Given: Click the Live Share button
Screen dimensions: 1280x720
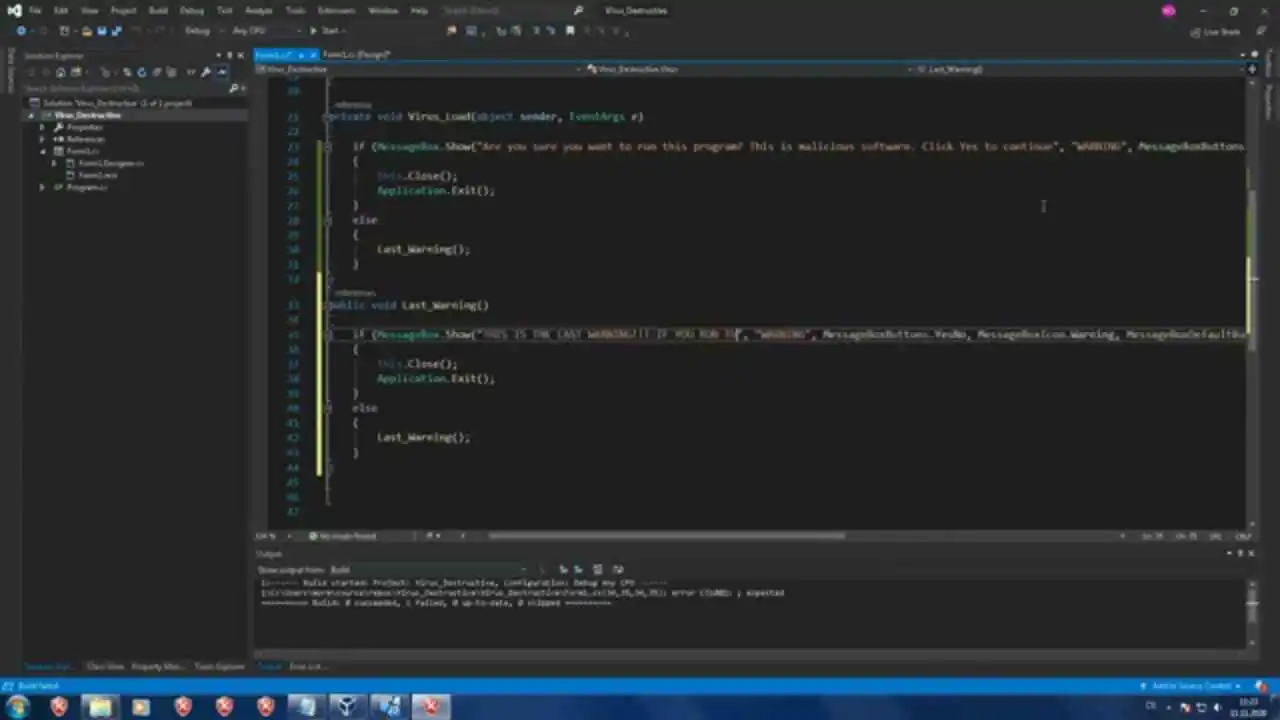Looking at the screenshot, I should [x=1215, y=32].
